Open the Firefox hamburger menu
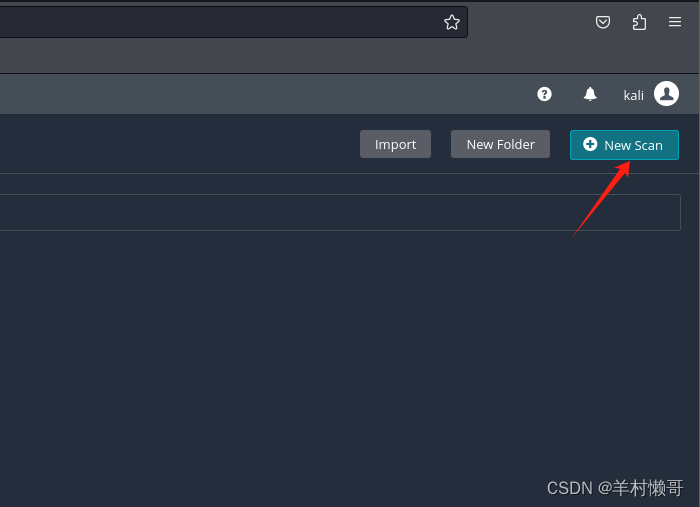The width and height of the screenshot is (700, 507). click(x=675, y=22)
